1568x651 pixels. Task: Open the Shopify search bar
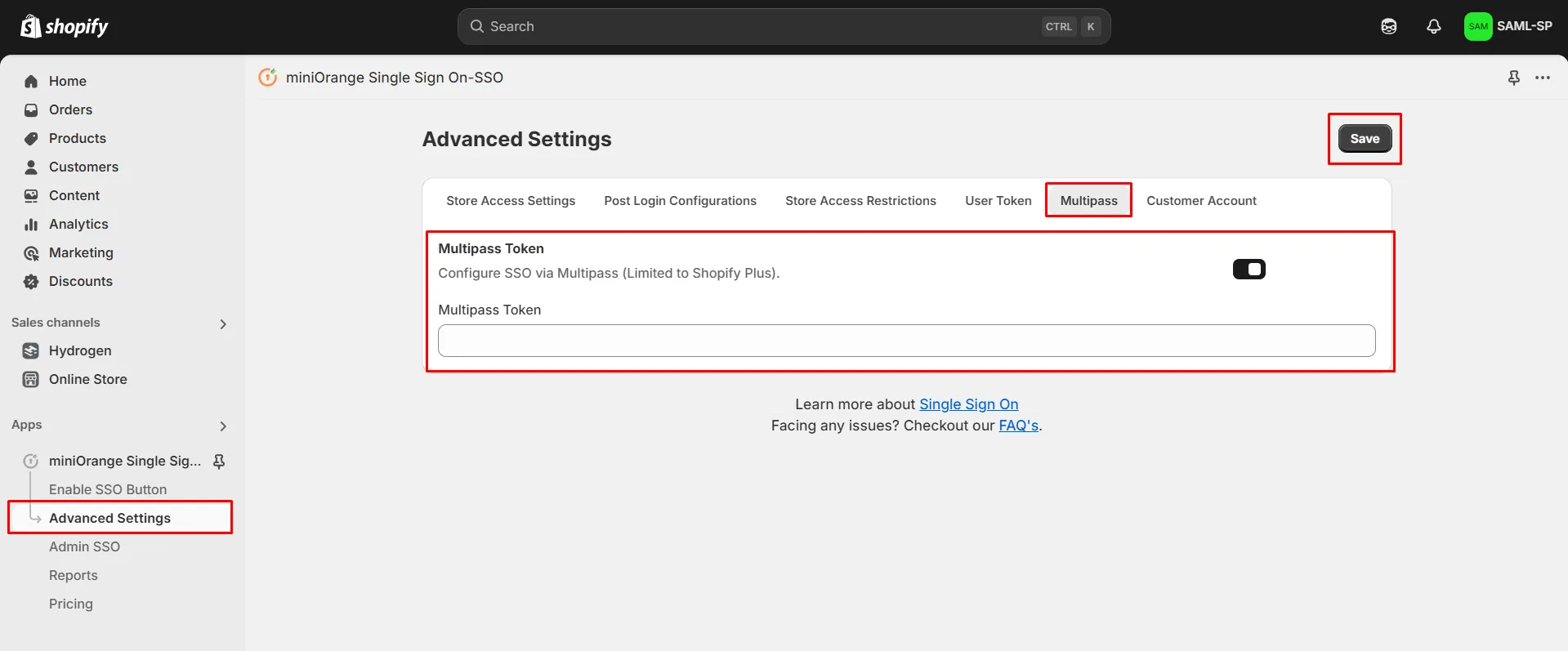tap(784, 26)
